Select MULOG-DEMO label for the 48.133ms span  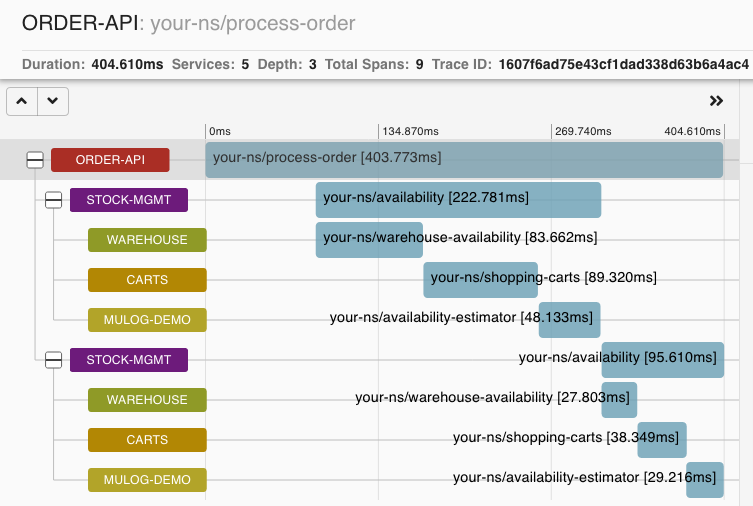point(147,320)
